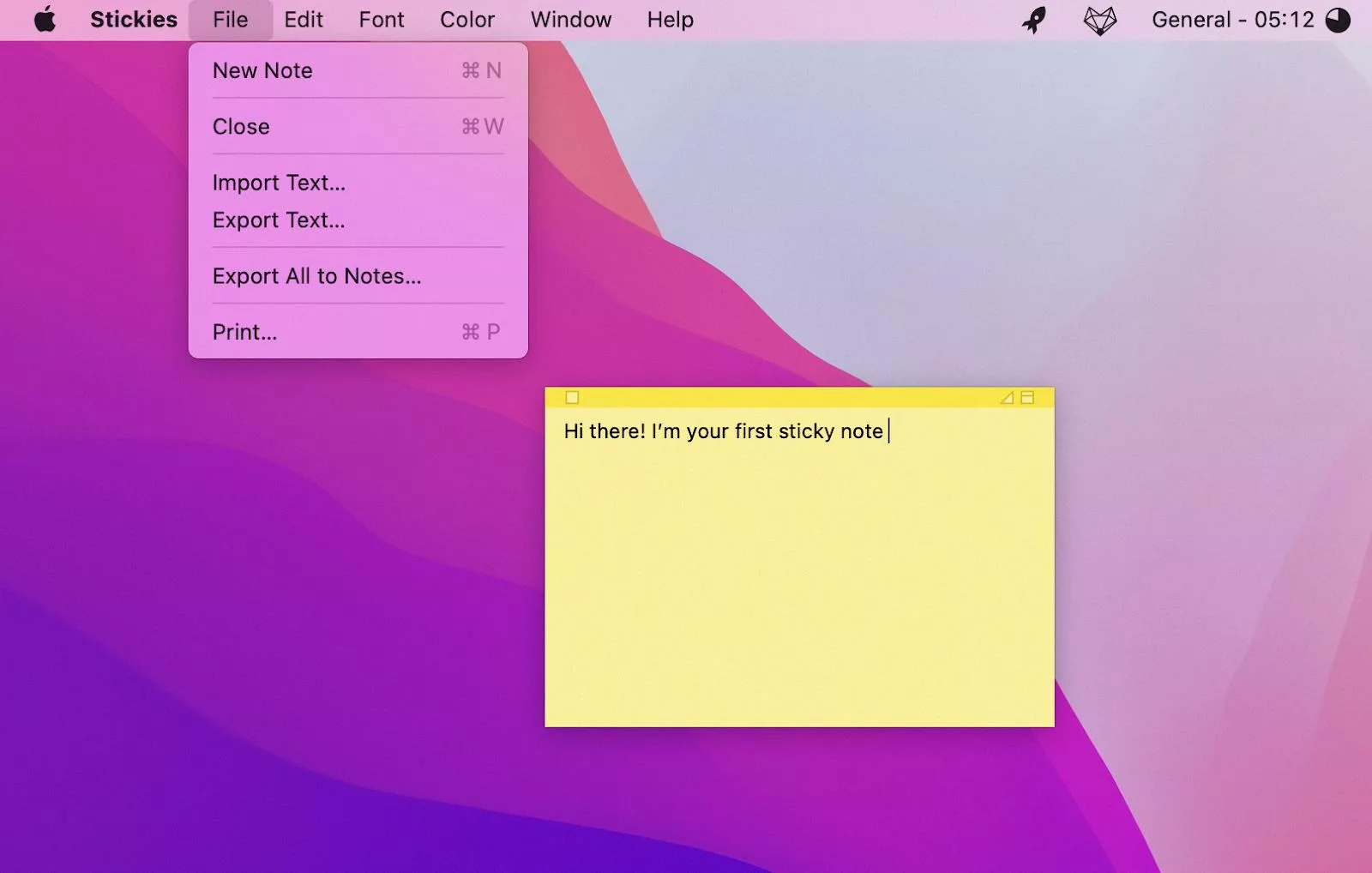Click the rocket icon in the menu bar
The width and height of the screenshot is (1372, 873).
(1035, 19)
